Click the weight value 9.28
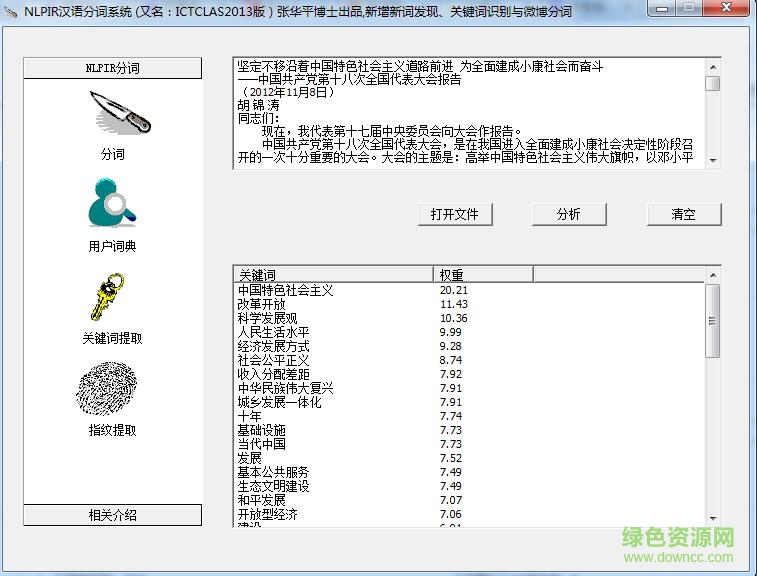Viewport: 757px width, 576px height. (450, 346)
